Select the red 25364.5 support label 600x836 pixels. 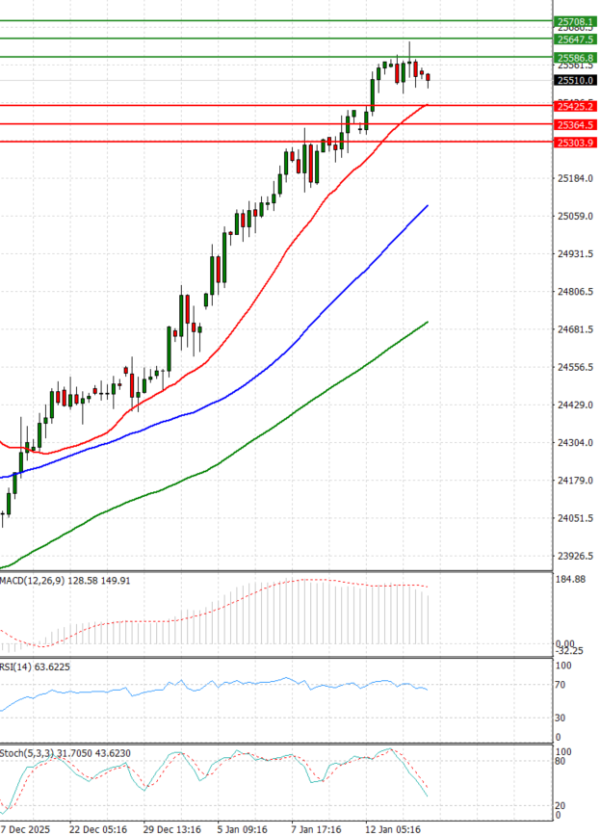point(575,124)
